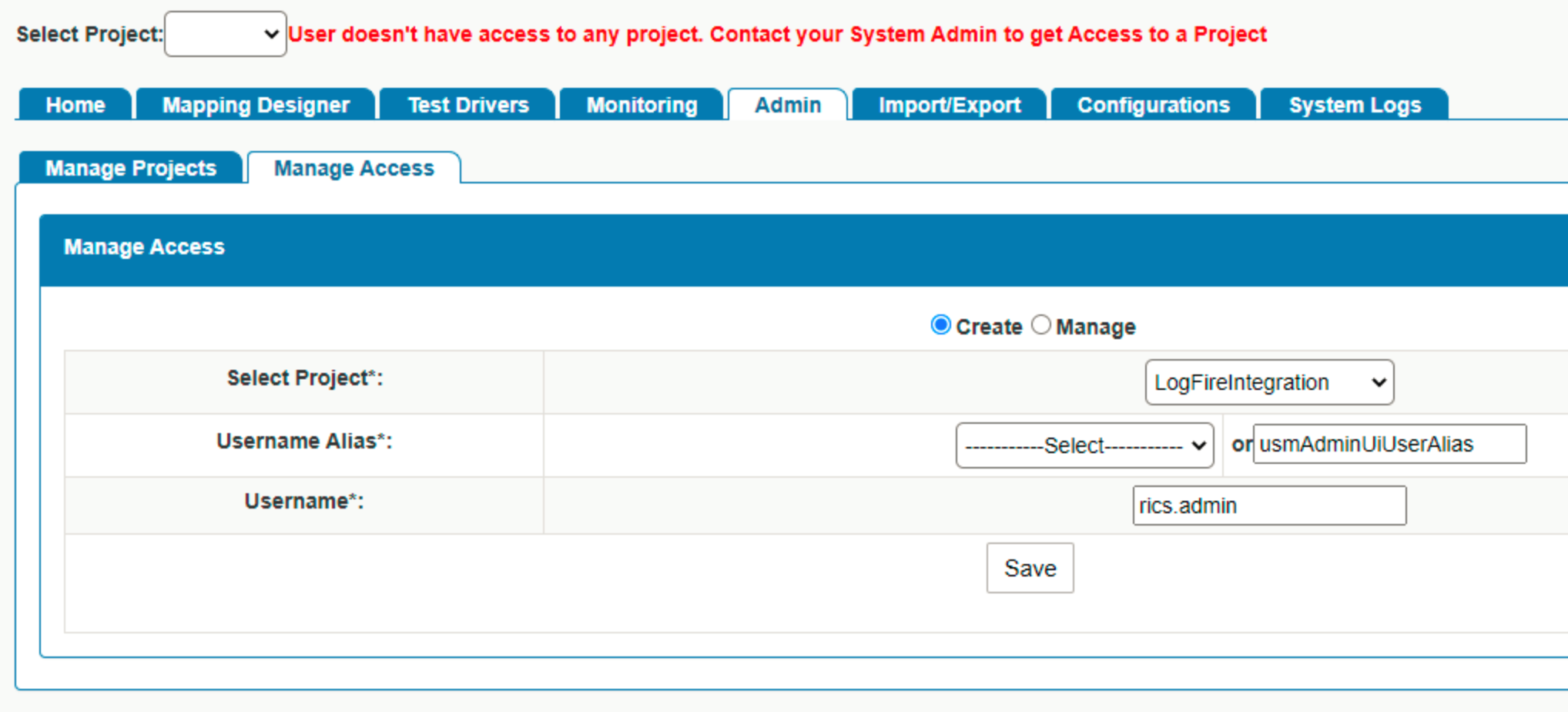
Task: Open the System Logs tab
Action: [x=1354, y=105]
